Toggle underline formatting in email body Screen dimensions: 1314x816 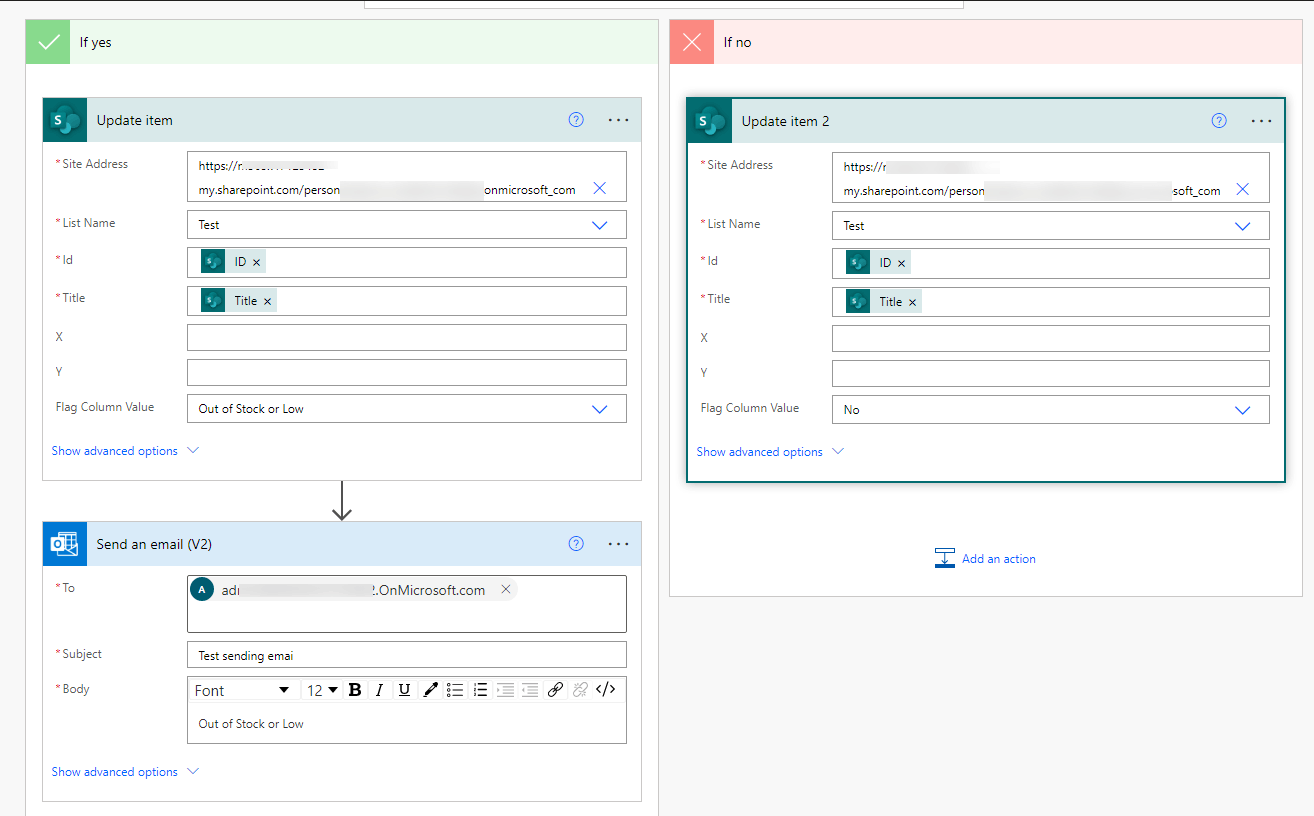(404, 689)
